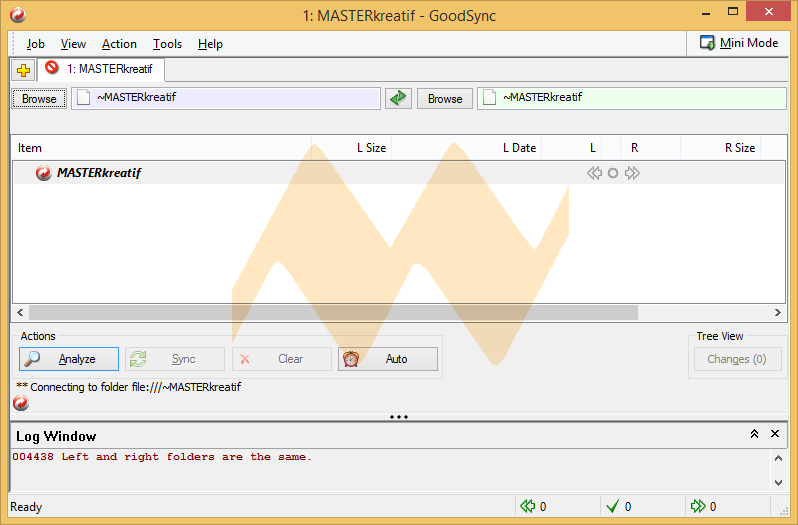Screen dimensions: 798x525
Task: Click the "Connecting to folder file:///~MASTERkreatif" status text
Action: pos(135,387)
